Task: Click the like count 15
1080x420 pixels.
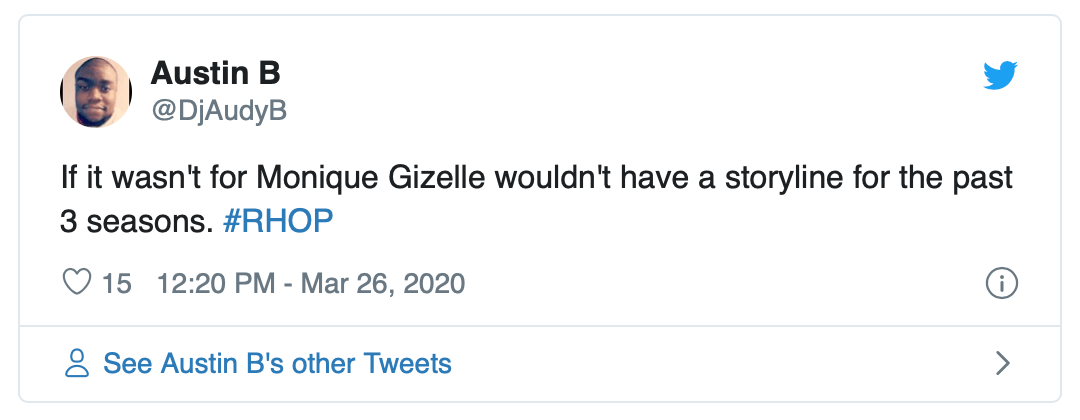Action: [x=117, y=284]
